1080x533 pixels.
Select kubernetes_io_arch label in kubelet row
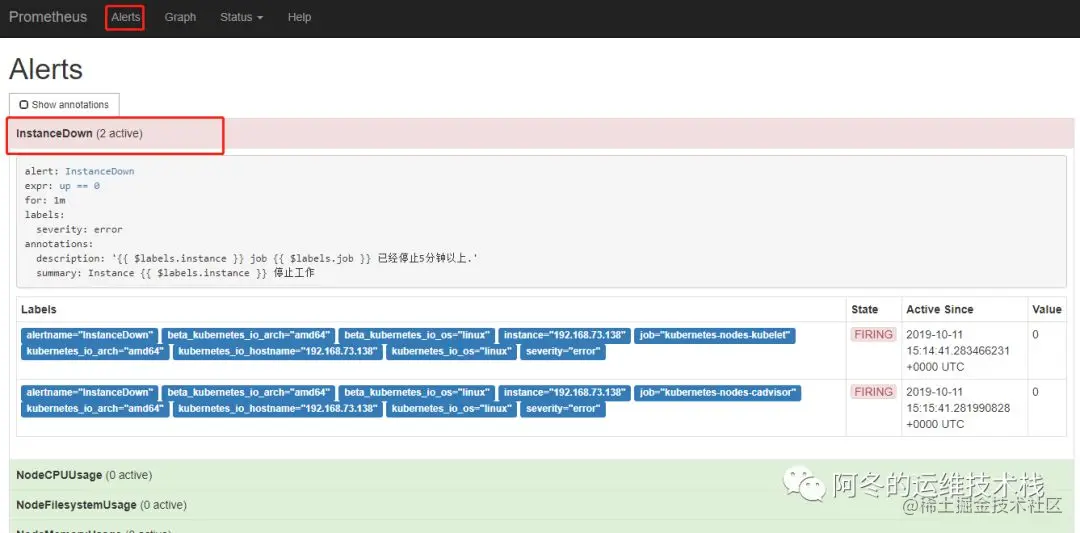click(x=95, y=352)
